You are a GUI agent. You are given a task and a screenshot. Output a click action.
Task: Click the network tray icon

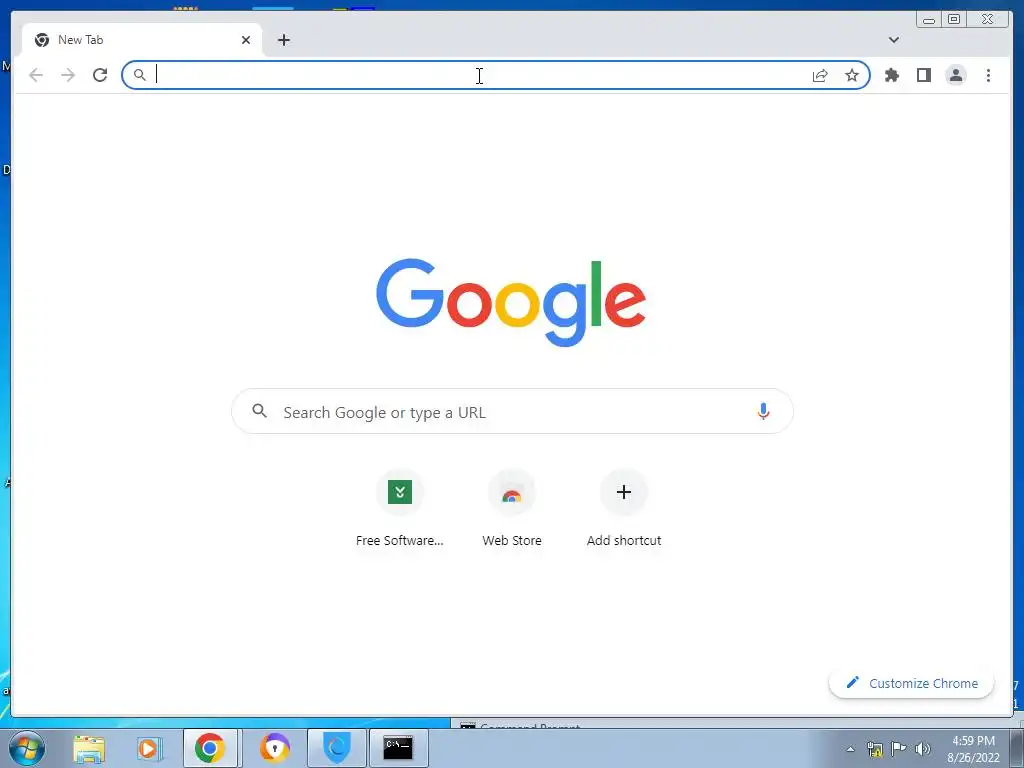coord(875,750)
